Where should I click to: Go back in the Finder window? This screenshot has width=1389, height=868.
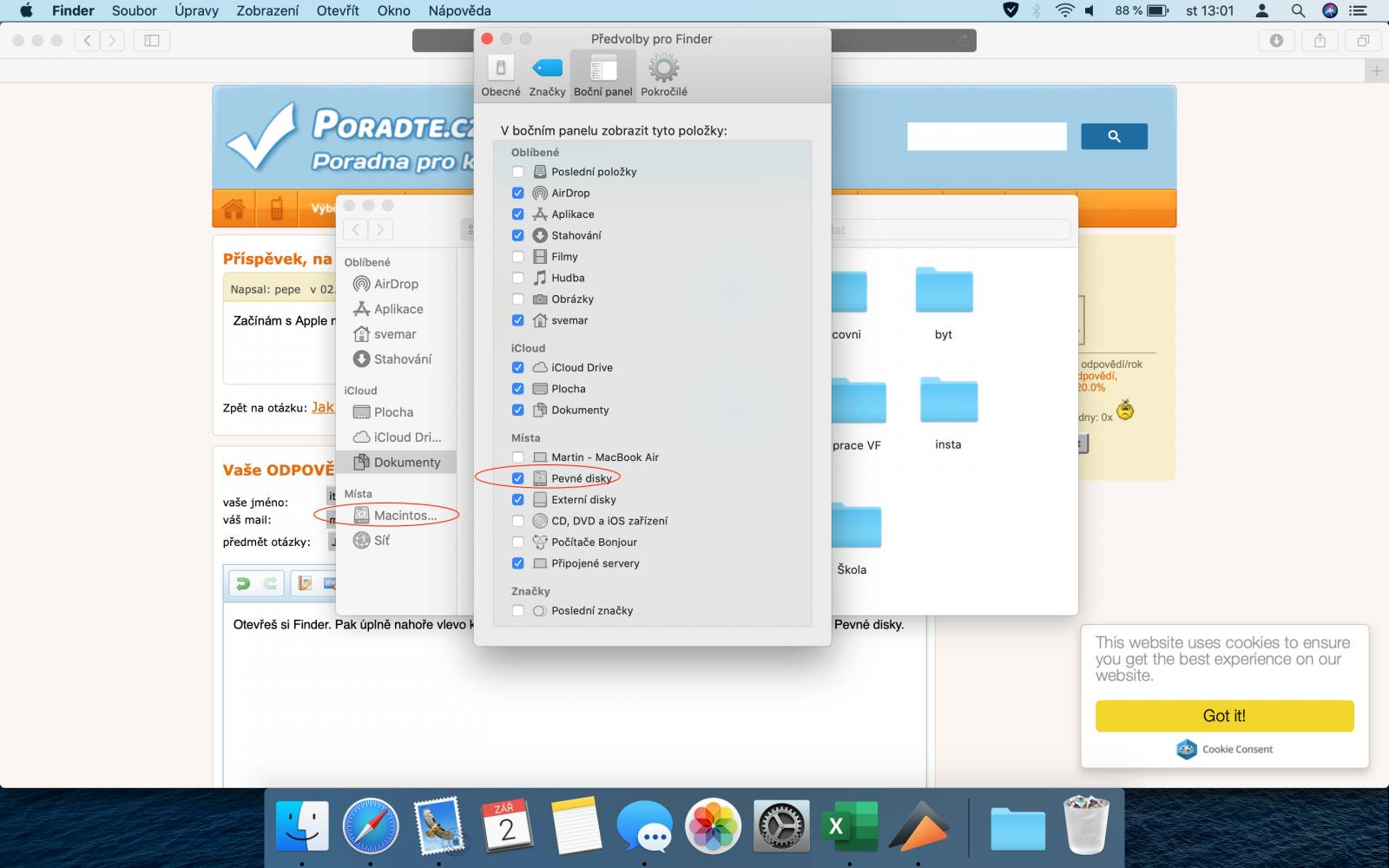pos(356,229)
